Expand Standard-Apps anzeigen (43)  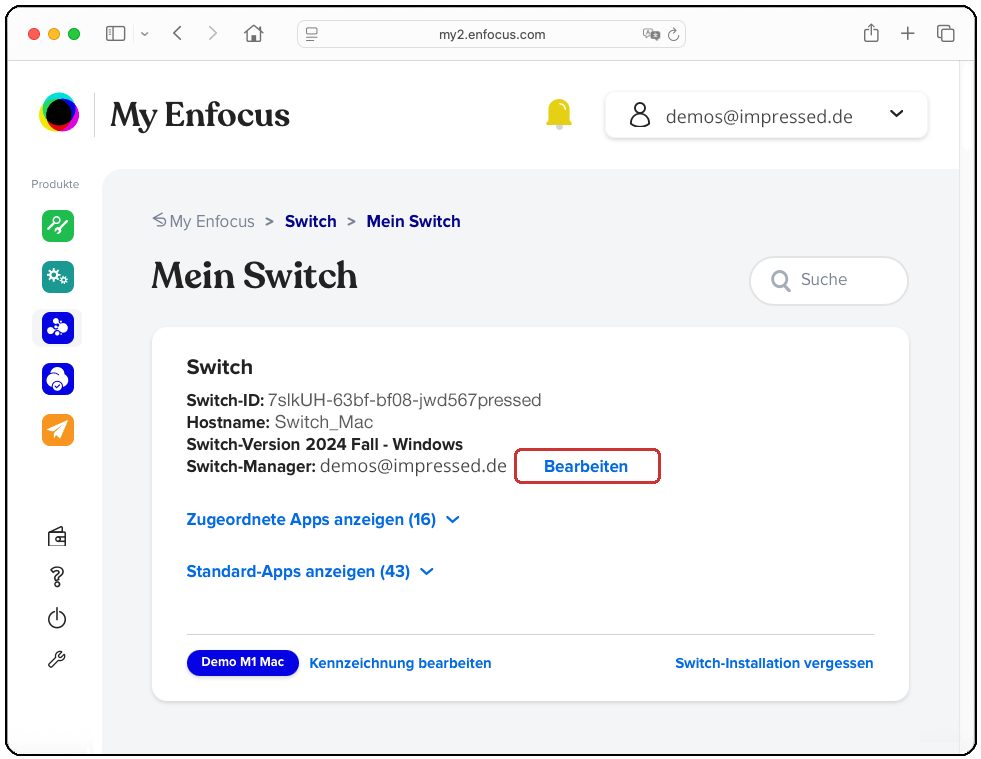[x=310, y=572]
